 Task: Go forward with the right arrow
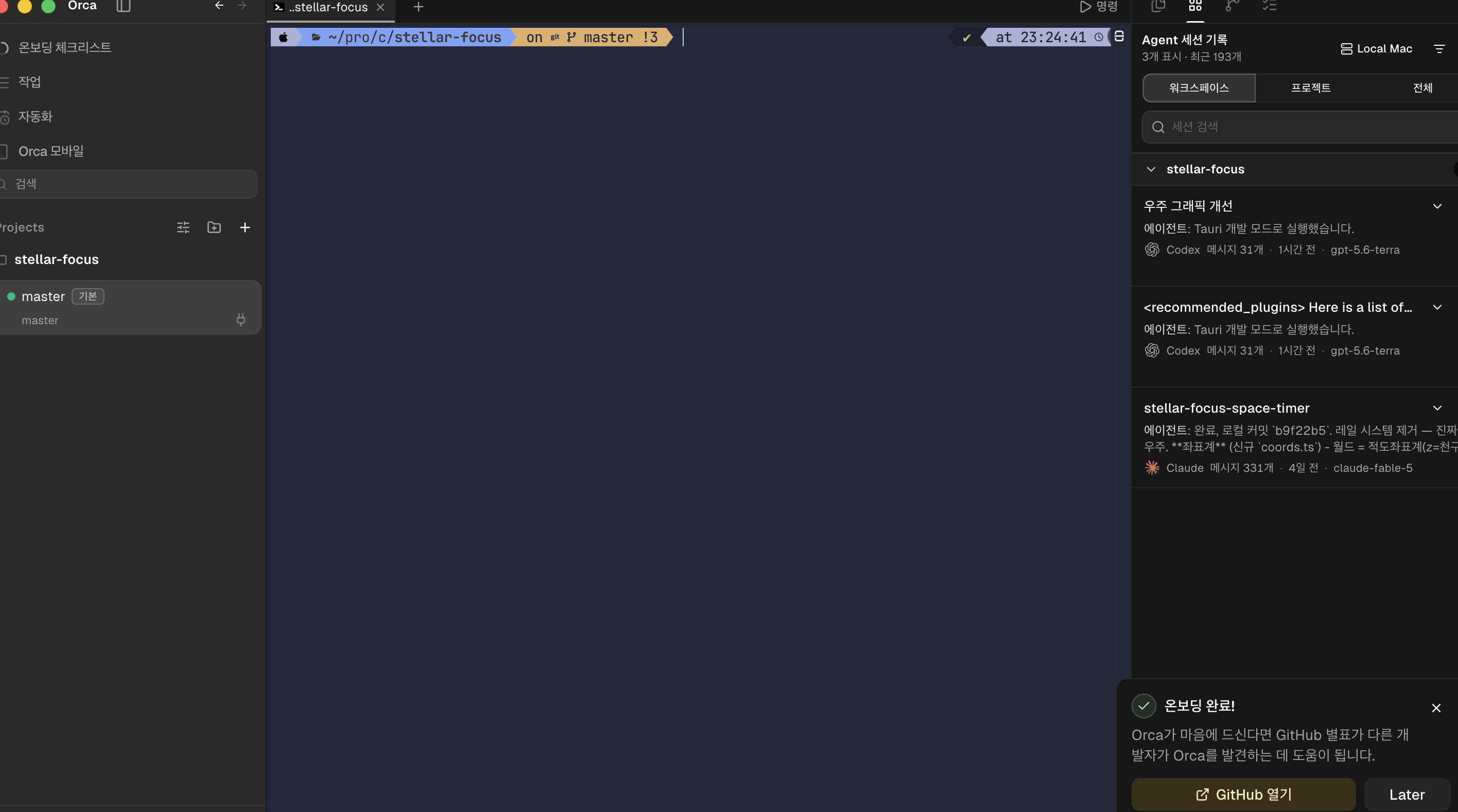[242, 6]
